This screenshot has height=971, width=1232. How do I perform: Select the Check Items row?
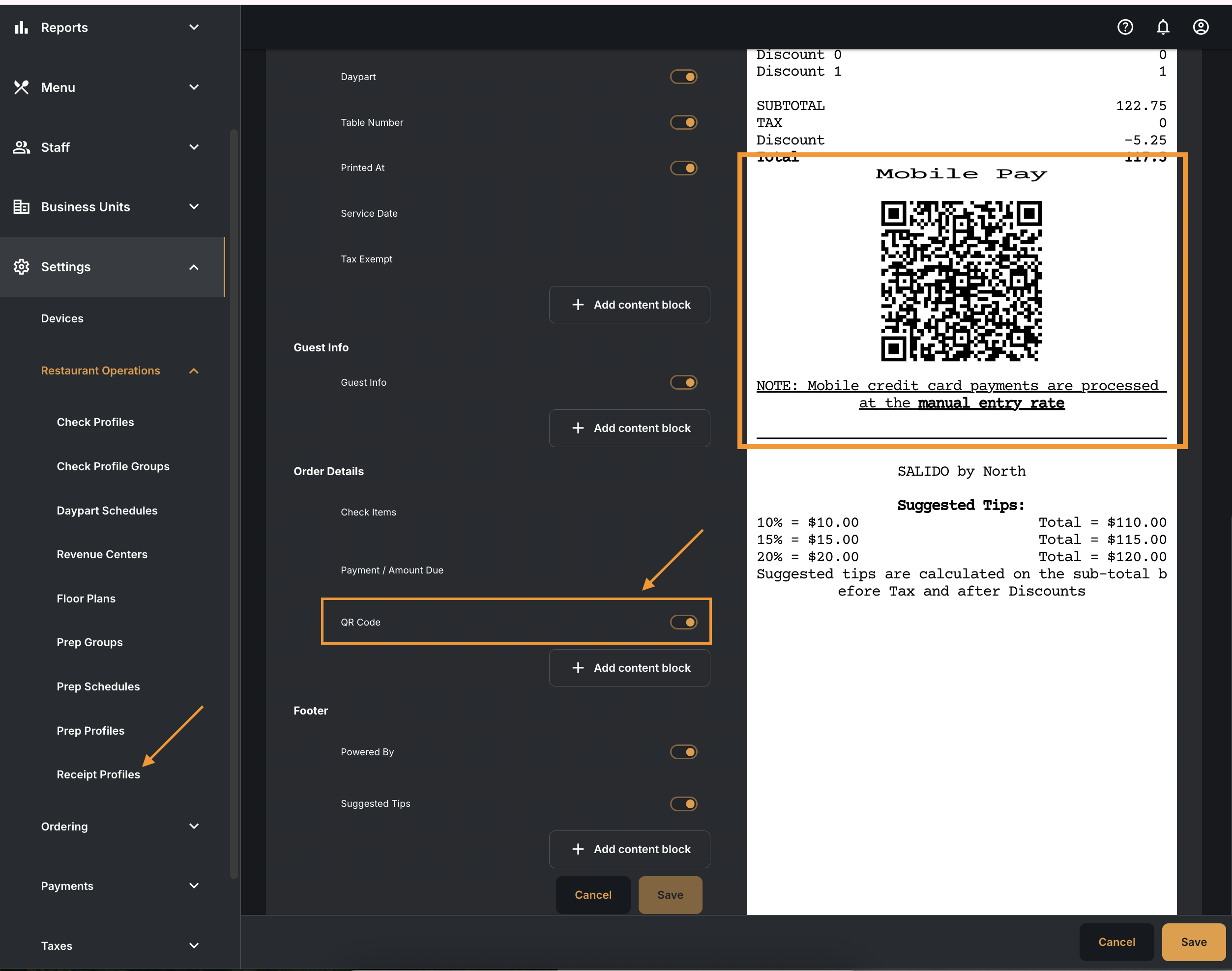coord(369,512)
